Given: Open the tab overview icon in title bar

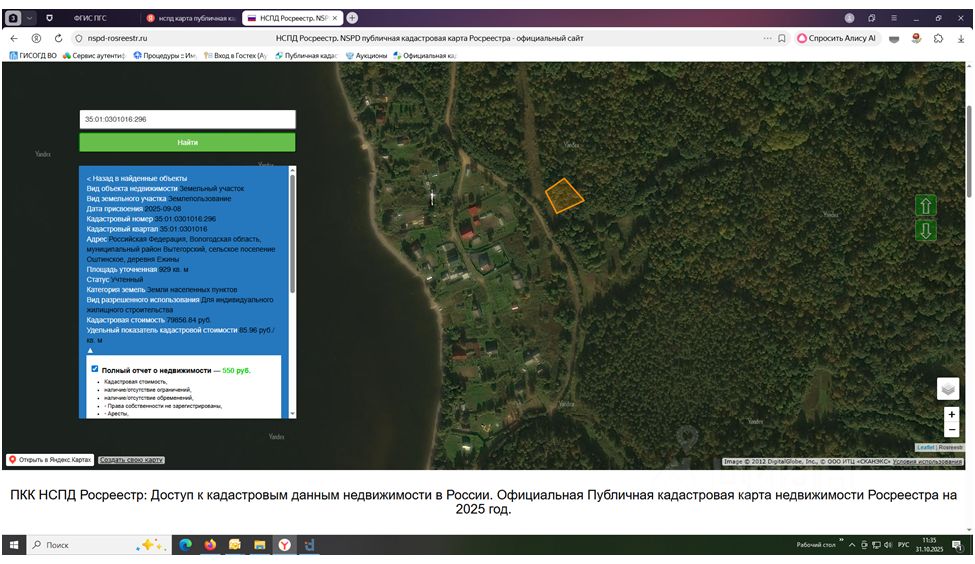Looking at the screenshot, I should pyautogui.click(x=872, y=18).
